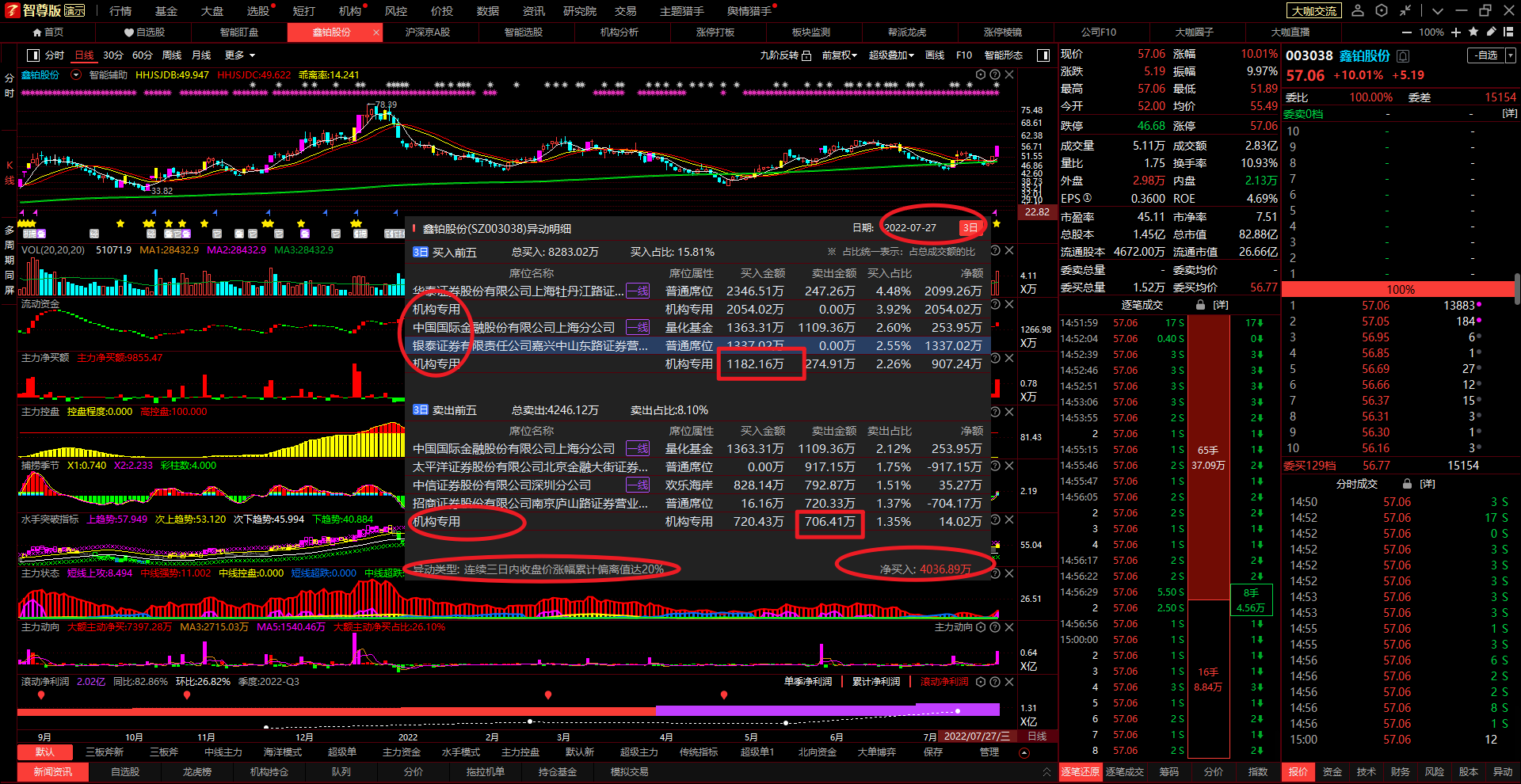
Task: Toggle right panel icon after 智能形态
Action: pyautogui.click(x=1043, y=55)
